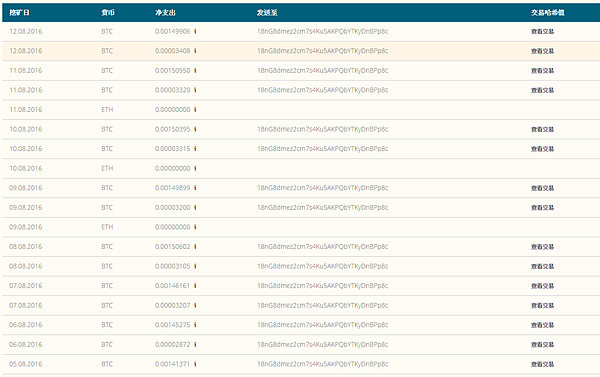Click info icon in 10.08.2016 ETH row
The image size is (600, 377).
[x=195, y=168]
